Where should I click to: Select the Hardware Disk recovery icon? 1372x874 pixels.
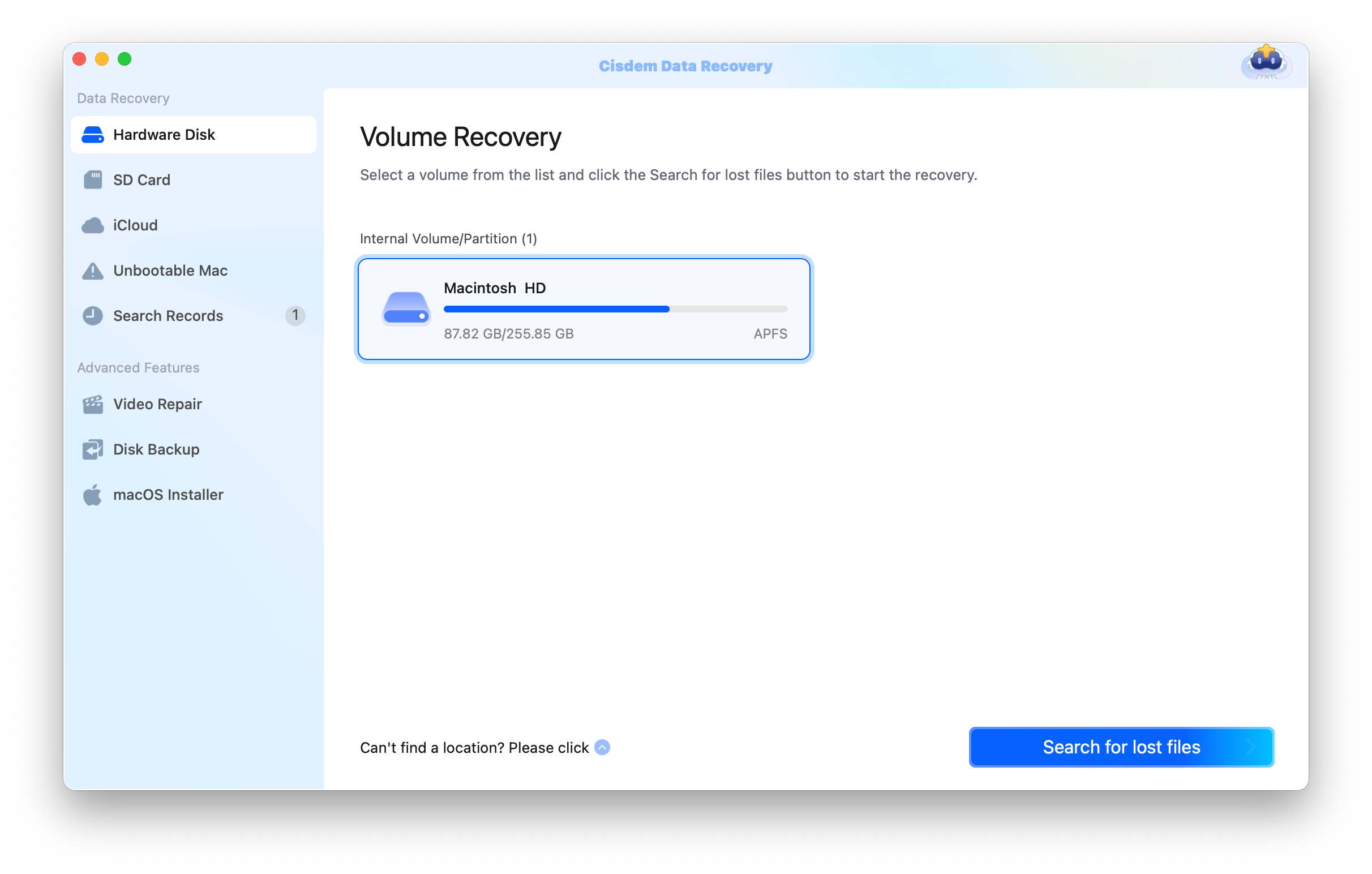(93, 135)
